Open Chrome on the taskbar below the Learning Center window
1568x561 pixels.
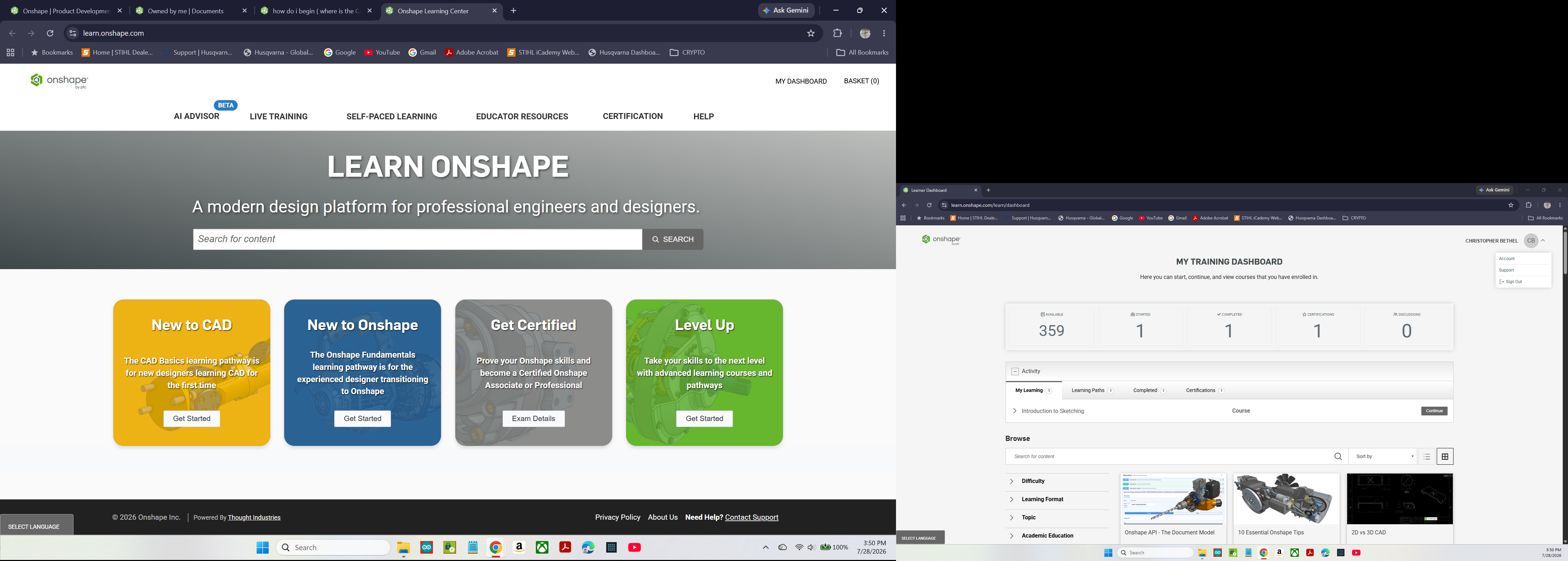(496, 548)
